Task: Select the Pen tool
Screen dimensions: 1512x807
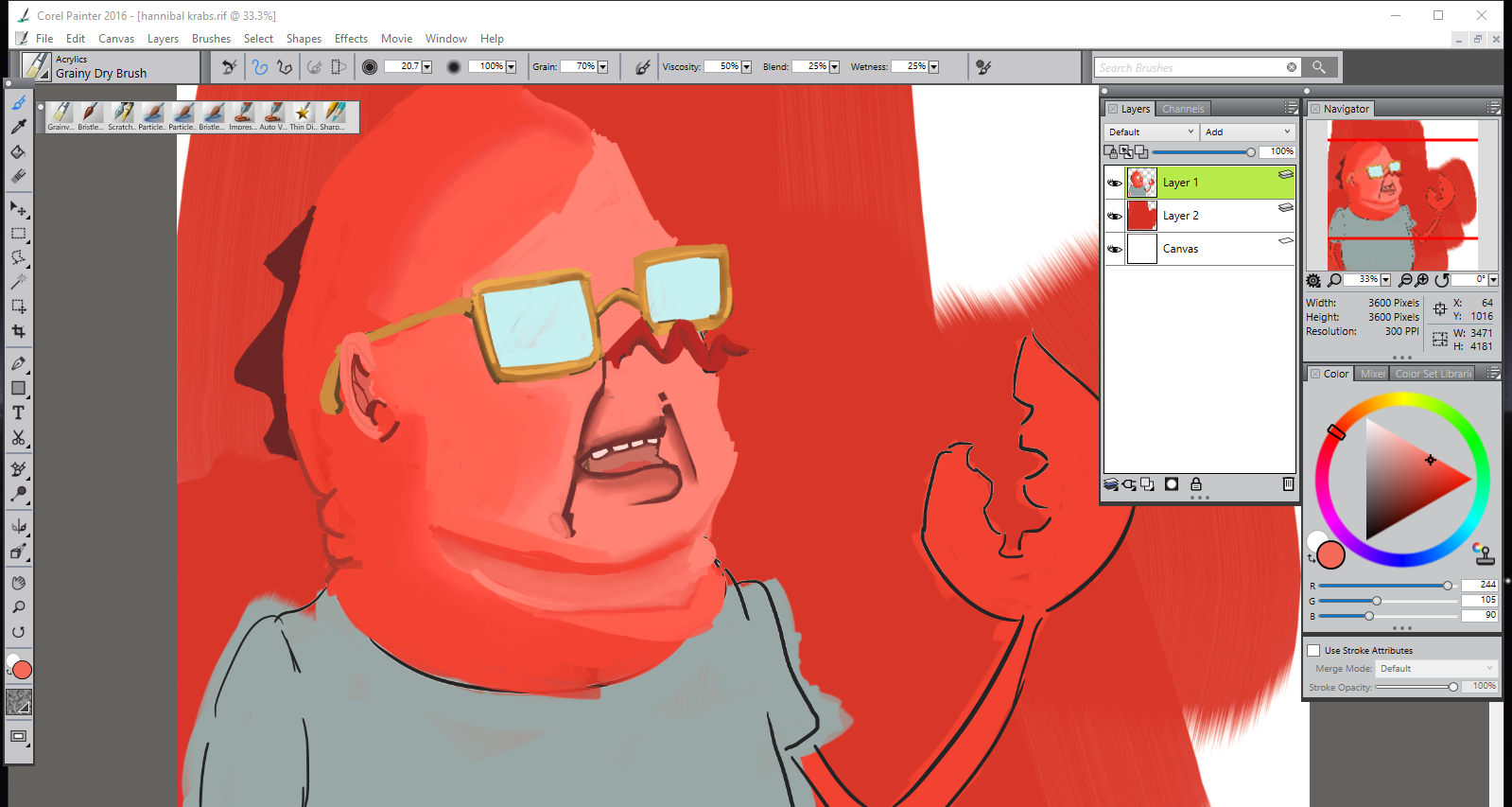Action: [19, 363]
